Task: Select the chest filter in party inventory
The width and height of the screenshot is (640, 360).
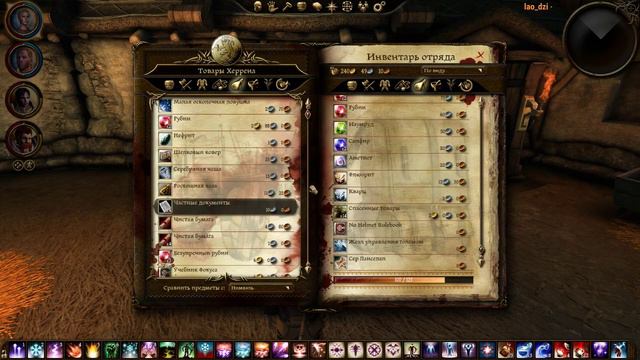Action: pos(352,85)
